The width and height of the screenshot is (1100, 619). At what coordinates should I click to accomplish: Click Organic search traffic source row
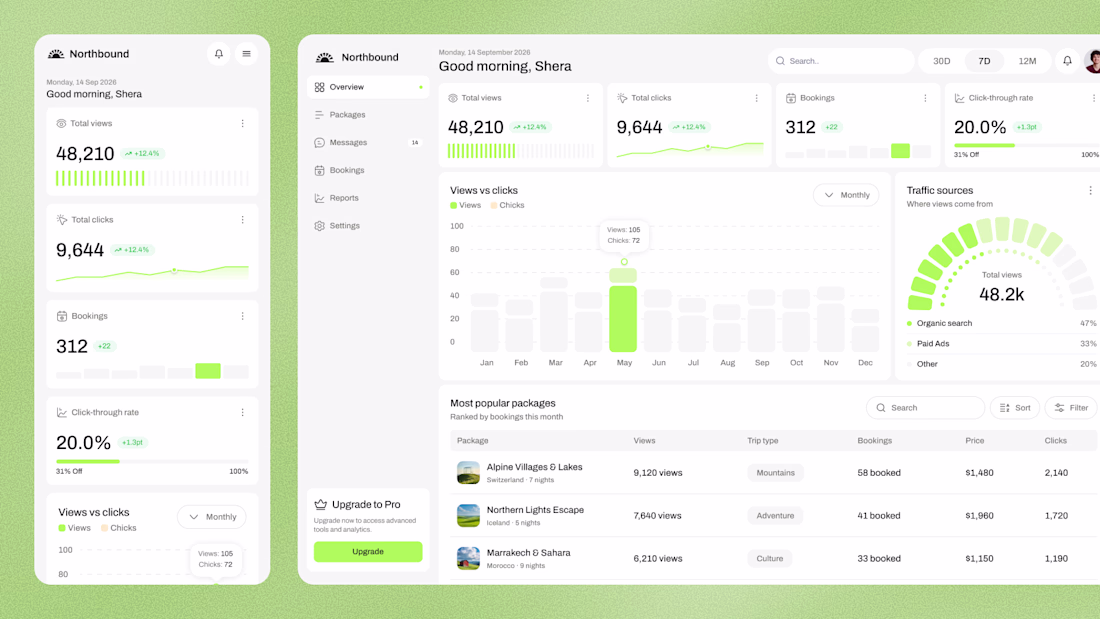(x=1001, y=324)
